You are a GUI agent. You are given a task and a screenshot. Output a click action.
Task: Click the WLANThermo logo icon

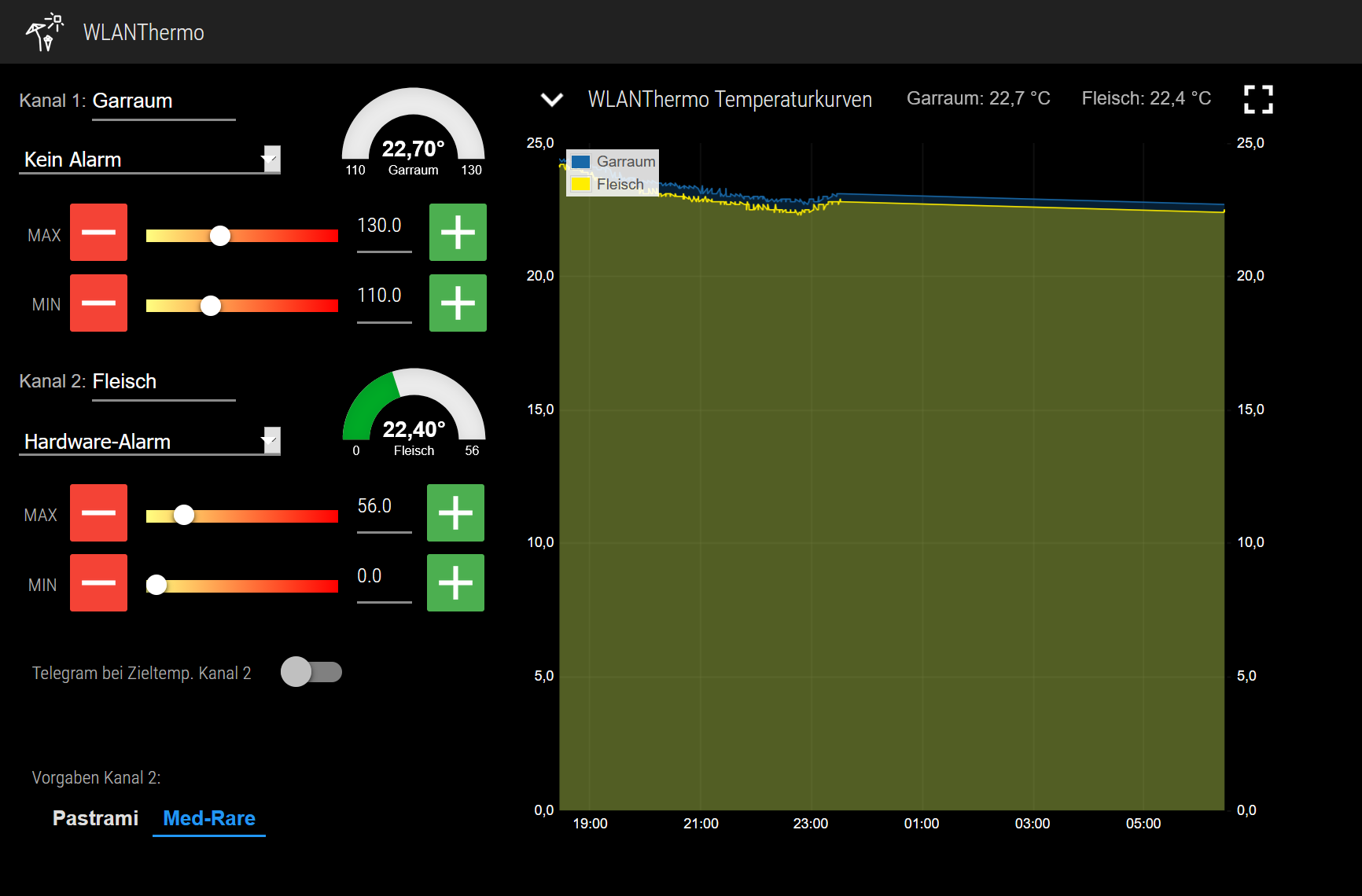[x=44, y=32]
